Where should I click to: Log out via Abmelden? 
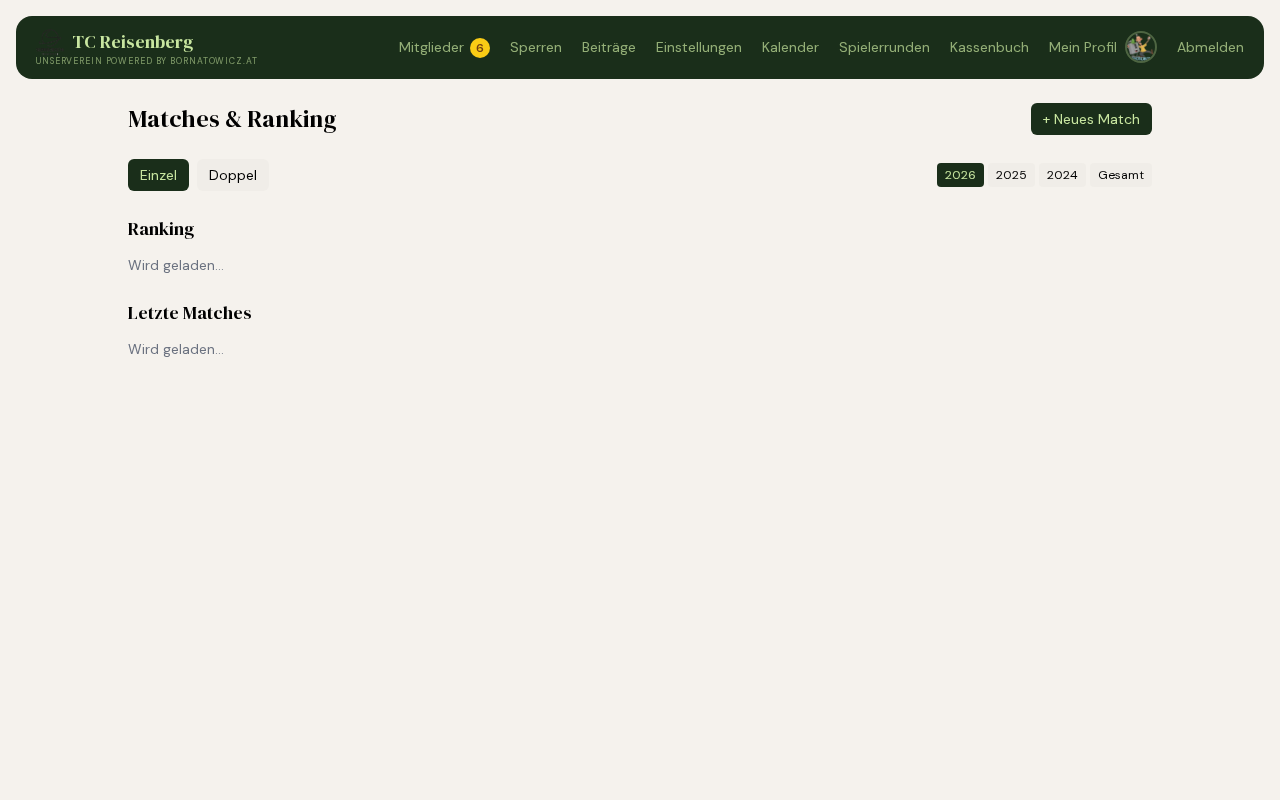click(x=1210, y=47)
